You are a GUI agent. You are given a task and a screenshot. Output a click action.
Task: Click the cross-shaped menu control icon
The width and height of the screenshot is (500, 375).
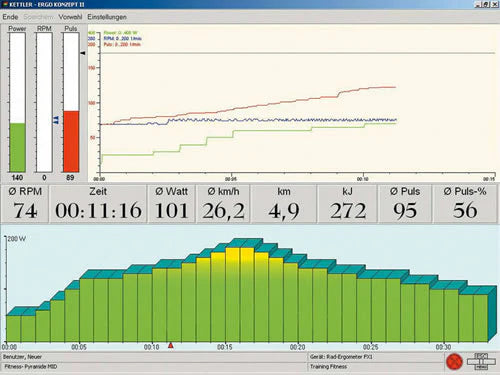481,361
